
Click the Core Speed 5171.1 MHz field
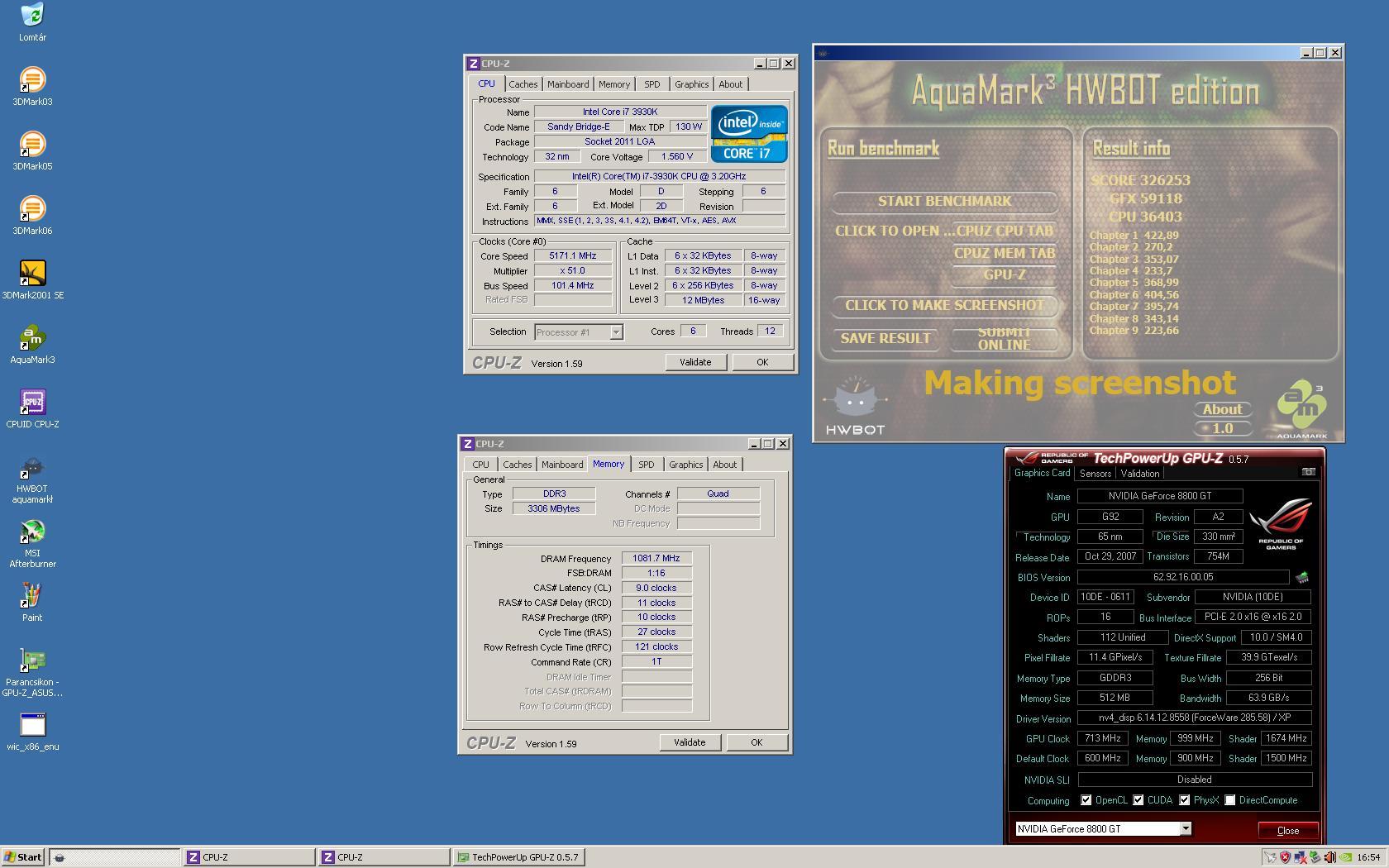pyautogui.click(x=573, y=256)
